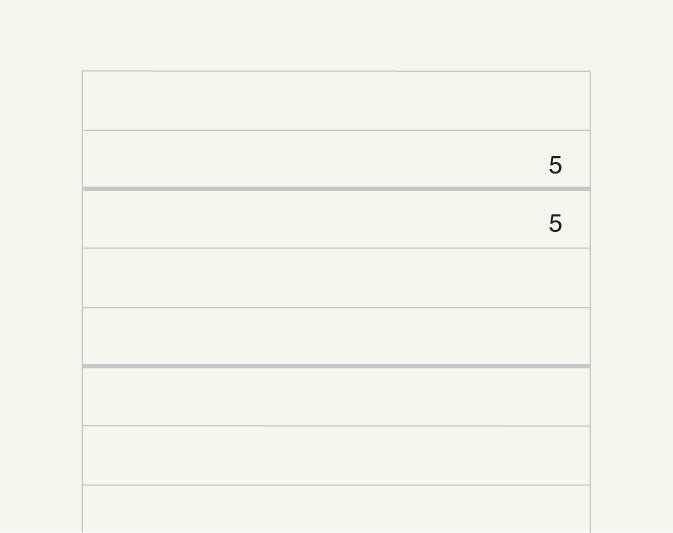Image resolution: width=673 pixels, height=533 pixels.
Task: Click the thick divider line between the two 5s
Action: click(x=336, y=189)
